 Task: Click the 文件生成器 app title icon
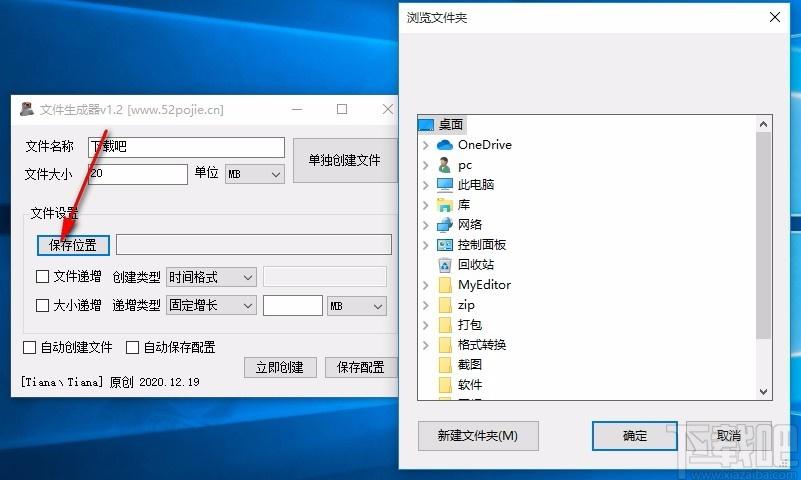(27, 109)
